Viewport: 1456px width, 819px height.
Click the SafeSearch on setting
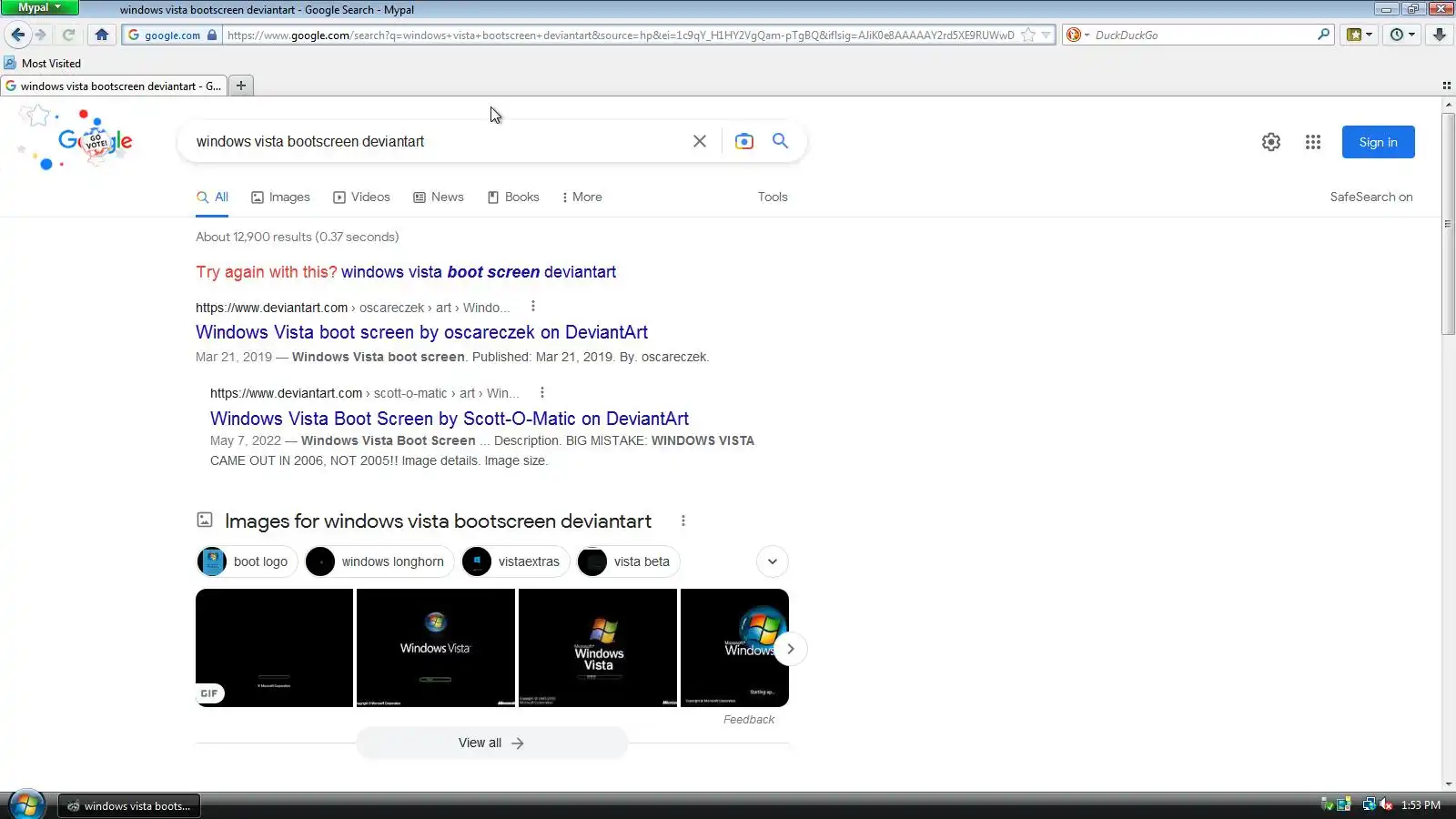coord(1371,197)
